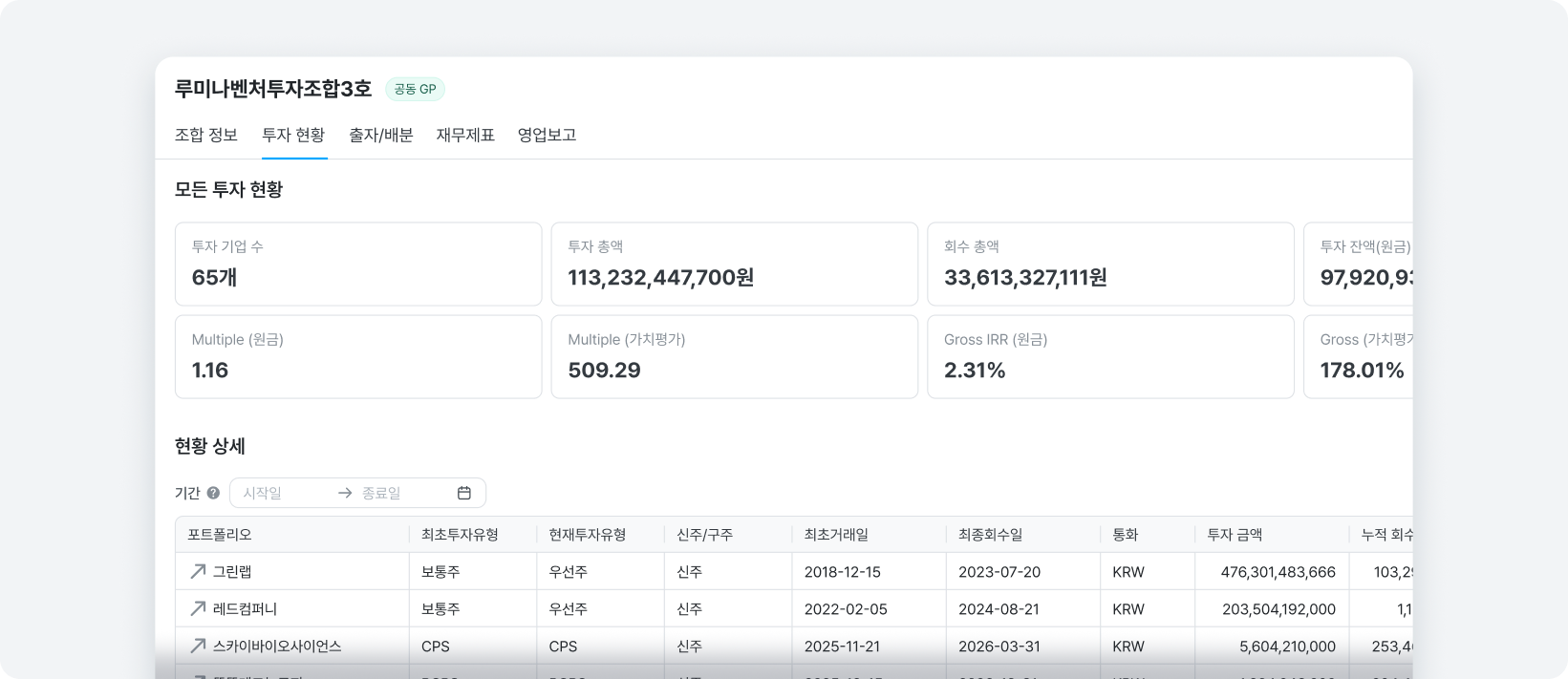The height and width of the screenshot is (679, 1568).
Task: Click the 모든 투자 현황 heading
Action: point(229,189)
